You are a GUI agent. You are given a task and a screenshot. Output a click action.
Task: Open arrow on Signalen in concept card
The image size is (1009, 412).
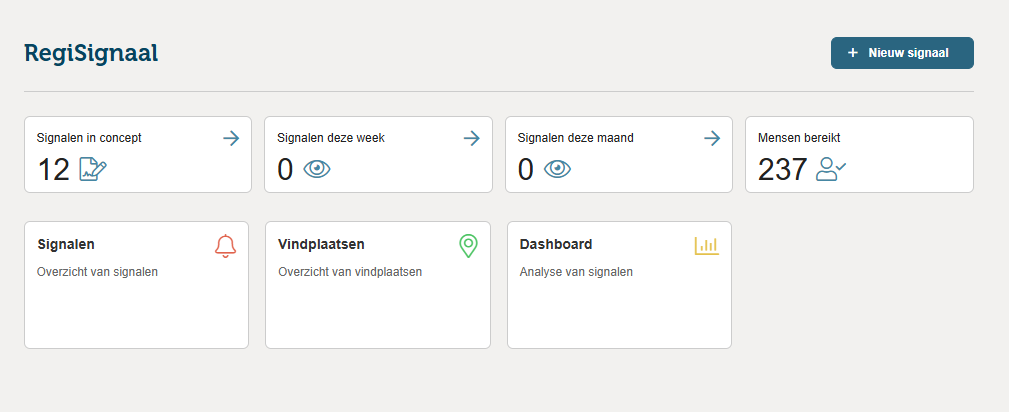pyautogui.click(x=231, y=138)
